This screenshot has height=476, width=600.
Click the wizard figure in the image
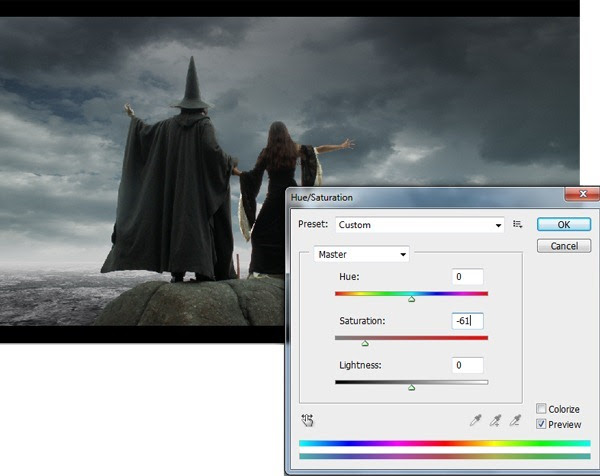pyautogui.click(x=174, y=172)
